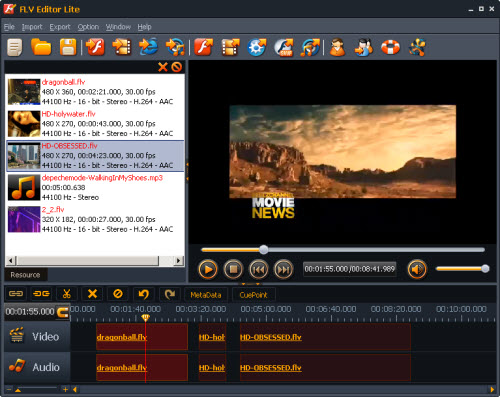
Task: Click the undo arrow in timeline toolbar
Action: [x=144, y=294]
